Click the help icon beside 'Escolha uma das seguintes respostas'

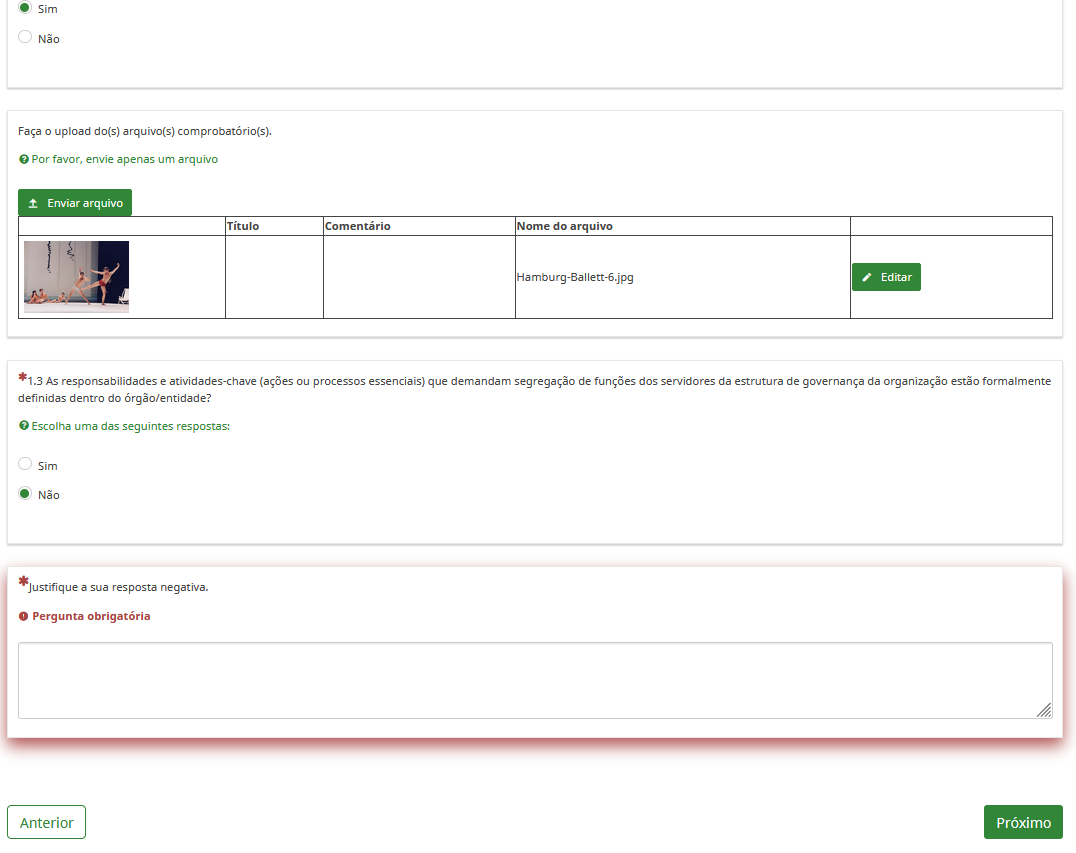coord(23,426)
